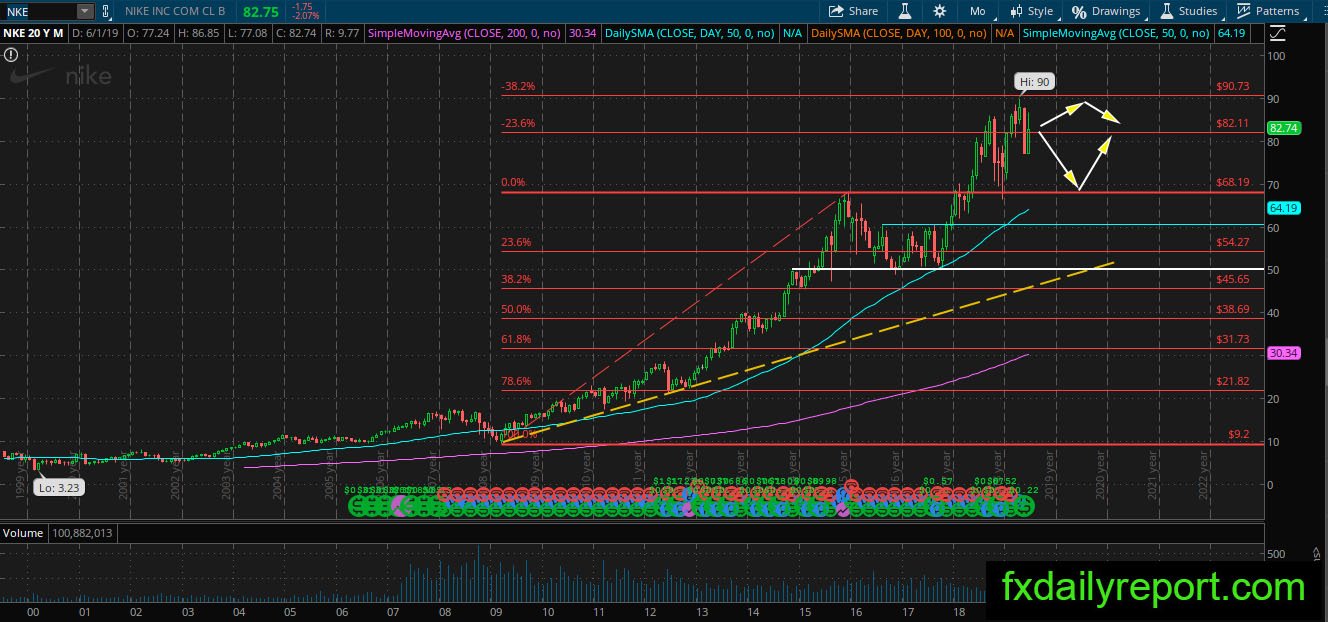Click the -23.6% Fibonacci extension label
Image resolution: width=1328 pixels, height=622 pixels.
(x=518, y=124)
